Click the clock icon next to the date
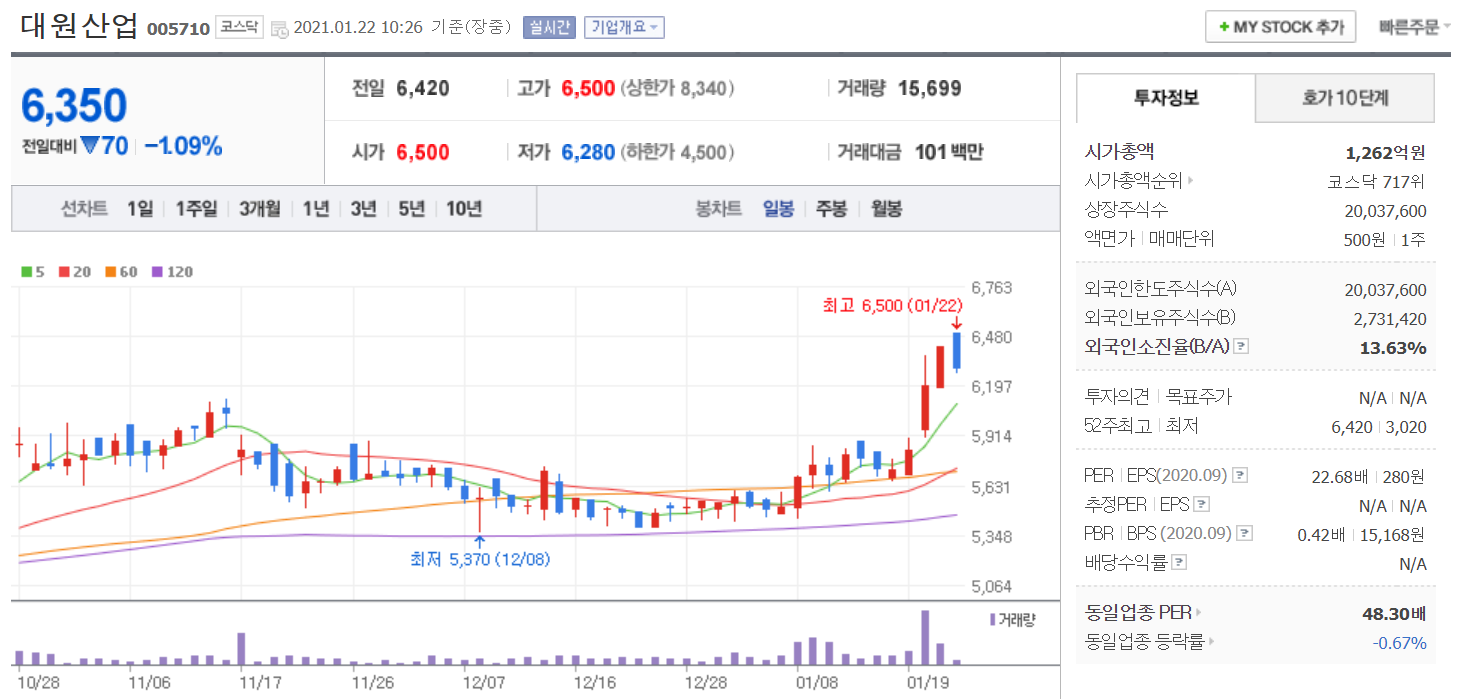The height and width of the screenshot is (699, 1464). click(280, 28)
